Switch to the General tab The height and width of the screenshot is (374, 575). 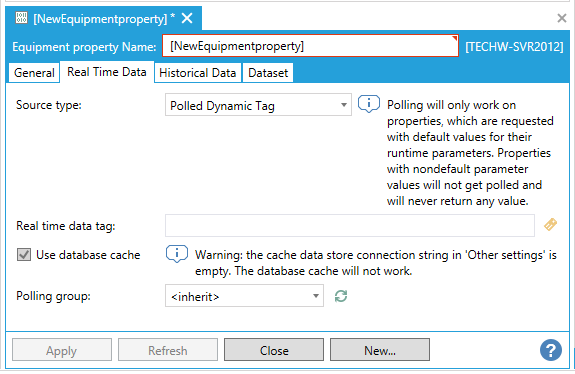(34, 73)
